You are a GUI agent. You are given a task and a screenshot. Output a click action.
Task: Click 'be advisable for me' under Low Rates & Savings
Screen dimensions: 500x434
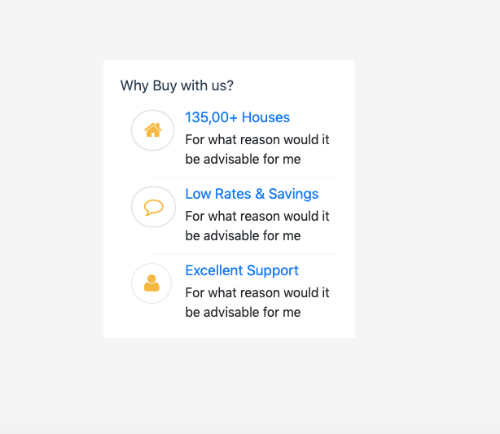(243, 236)
